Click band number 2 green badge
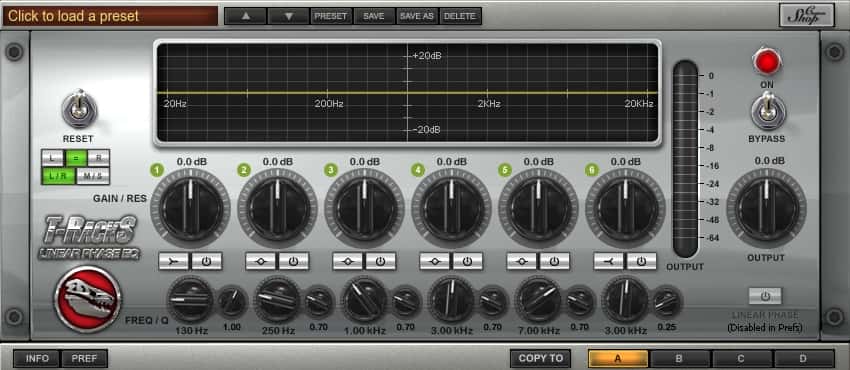This screenshot has width=850, height=370. (244, 171)
